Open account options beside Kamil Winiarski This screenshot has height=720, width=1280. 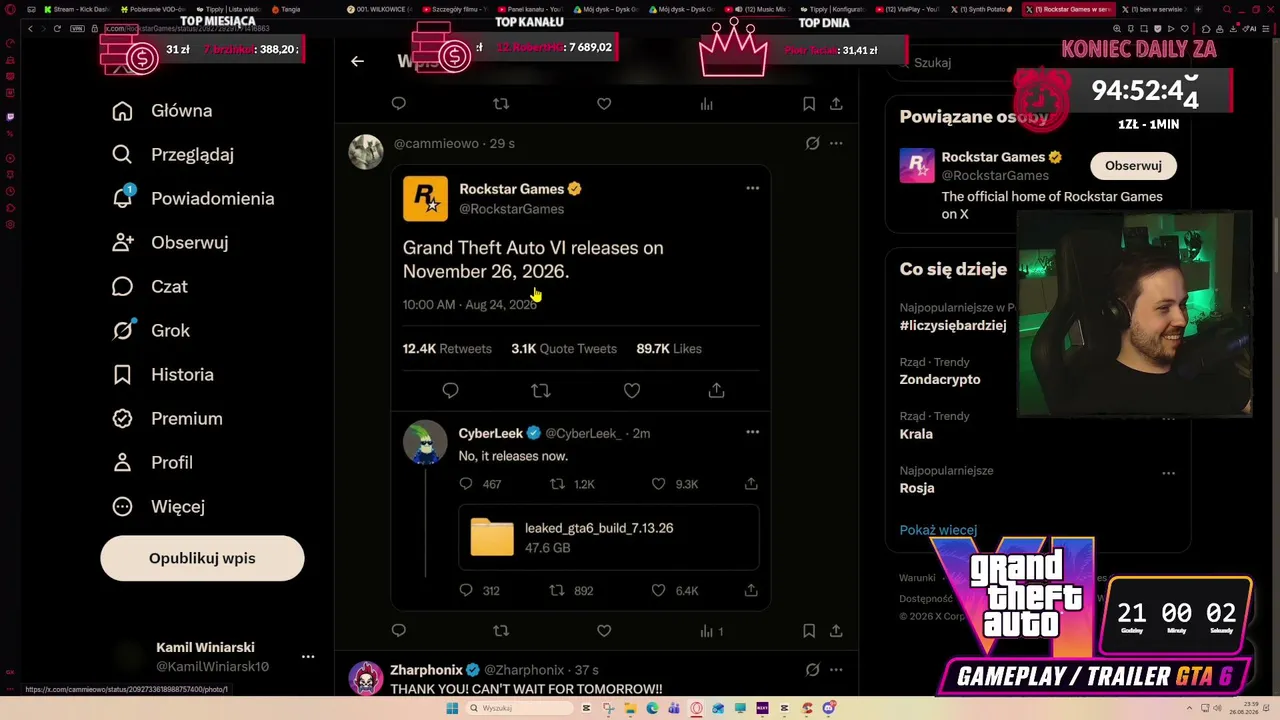tap(308, 657)
